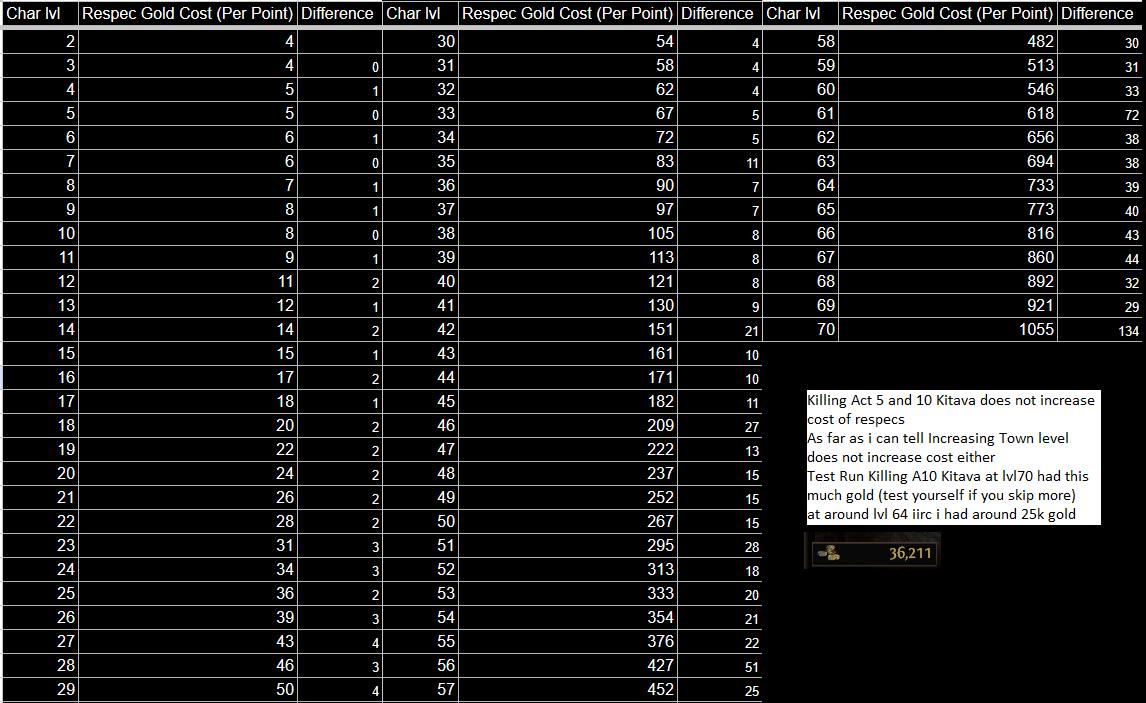Select the gold amount 36,211
This screenshot has width=1146, height=703.
pyautogui.click(x=910, y=553)
